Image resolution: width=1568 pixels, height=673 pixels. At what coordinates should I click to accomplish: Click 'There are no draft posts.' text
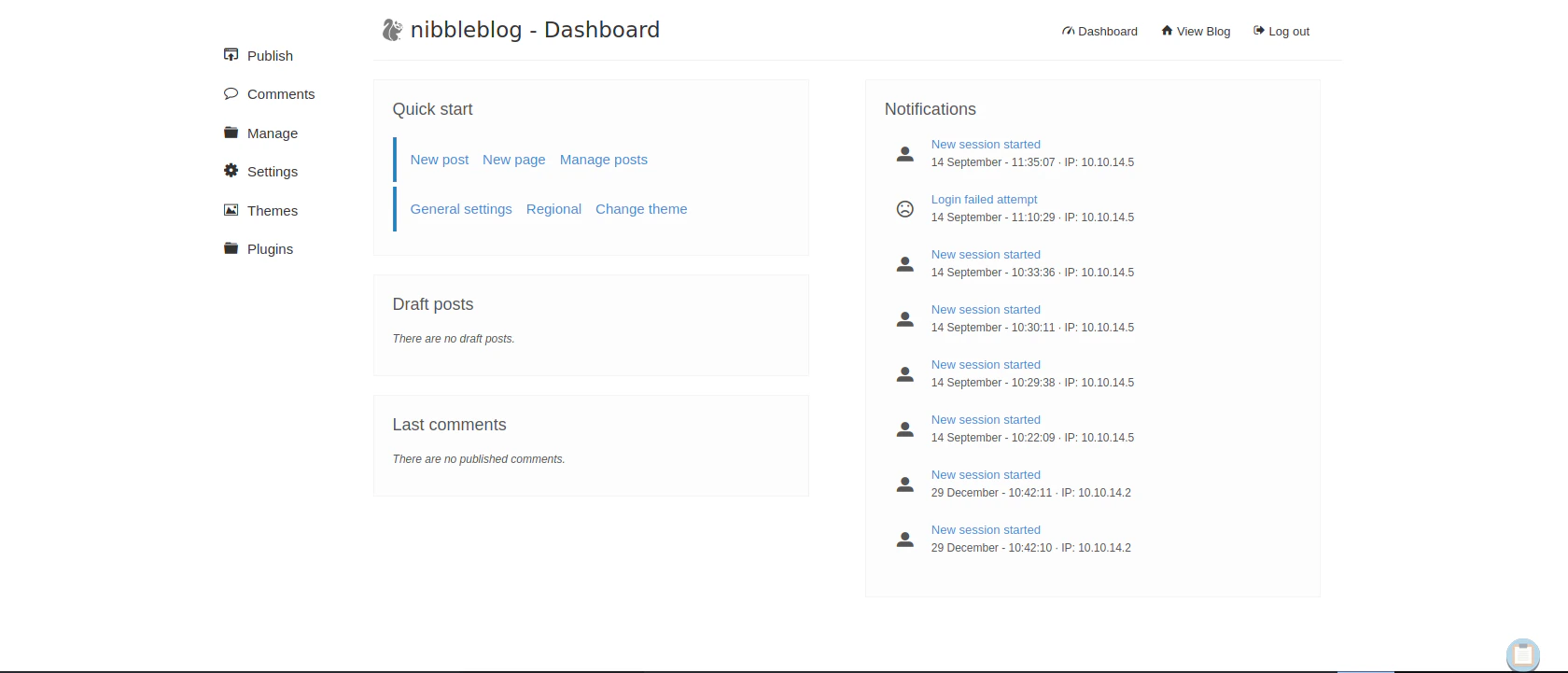coord(454,339)
